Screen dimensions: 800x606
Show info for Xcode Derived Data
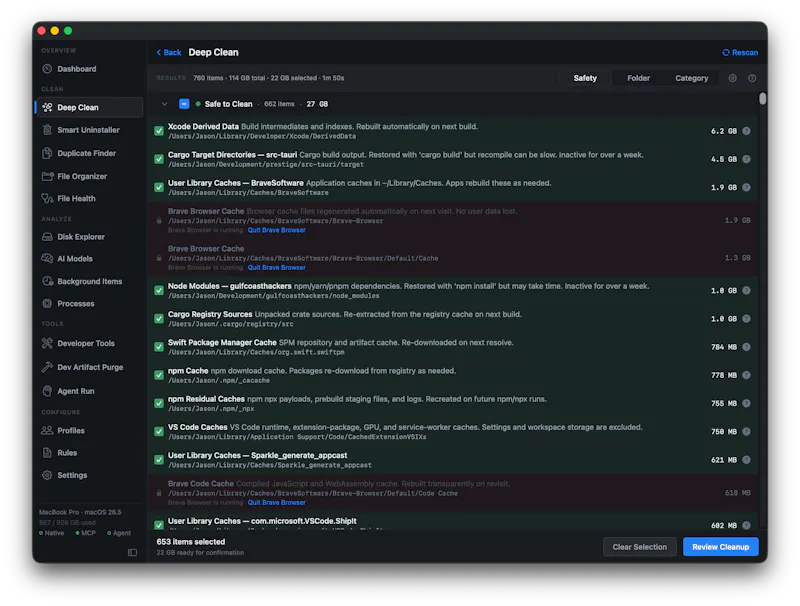click(746, 131)
